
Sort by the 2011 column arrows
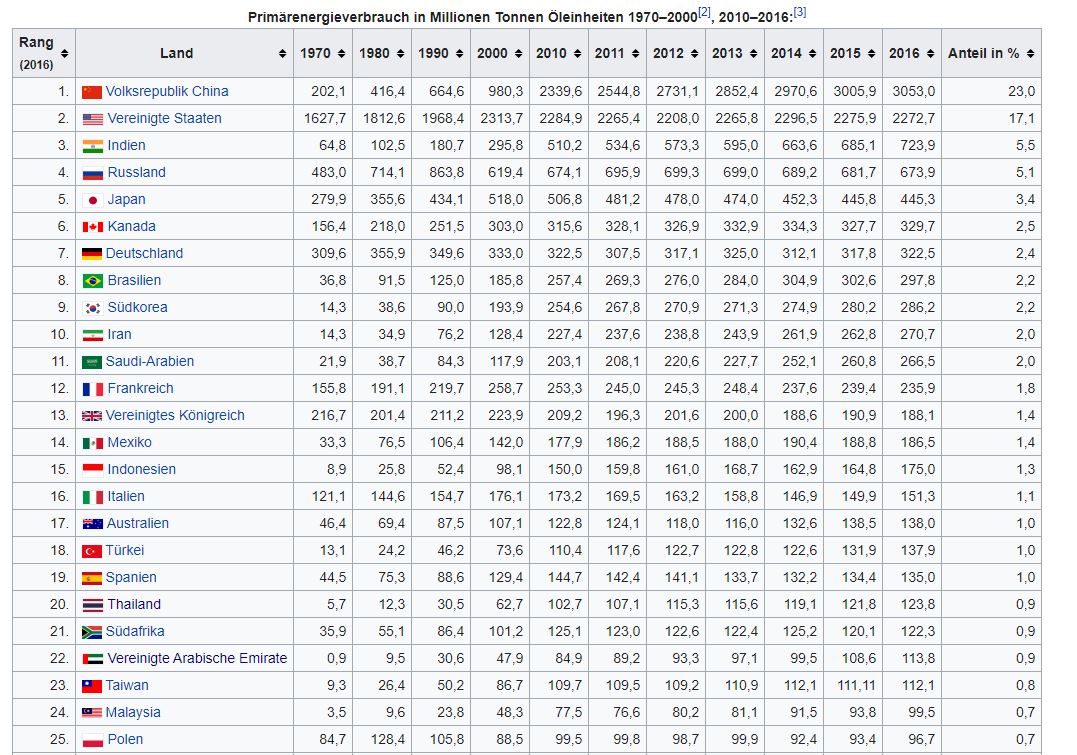[x=635, y=54]
